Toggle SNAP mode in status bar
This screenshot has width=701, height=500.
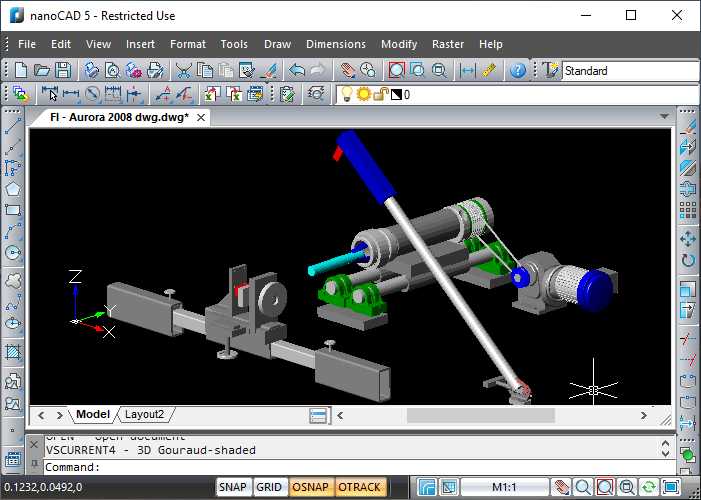pyautogui.click(x=233, y=487)
